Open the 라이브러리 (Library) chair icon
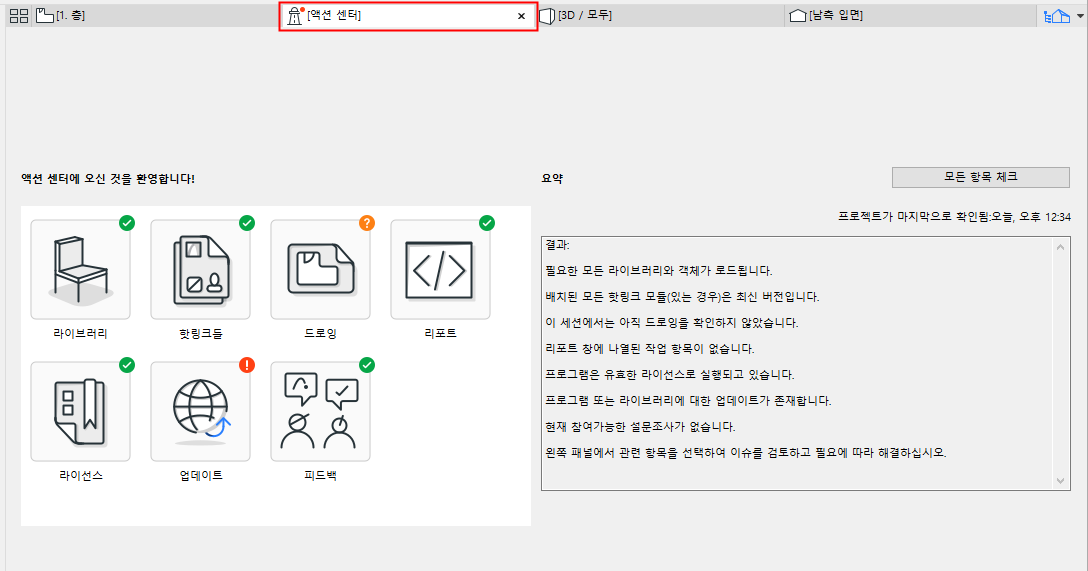 coord(80,270)
